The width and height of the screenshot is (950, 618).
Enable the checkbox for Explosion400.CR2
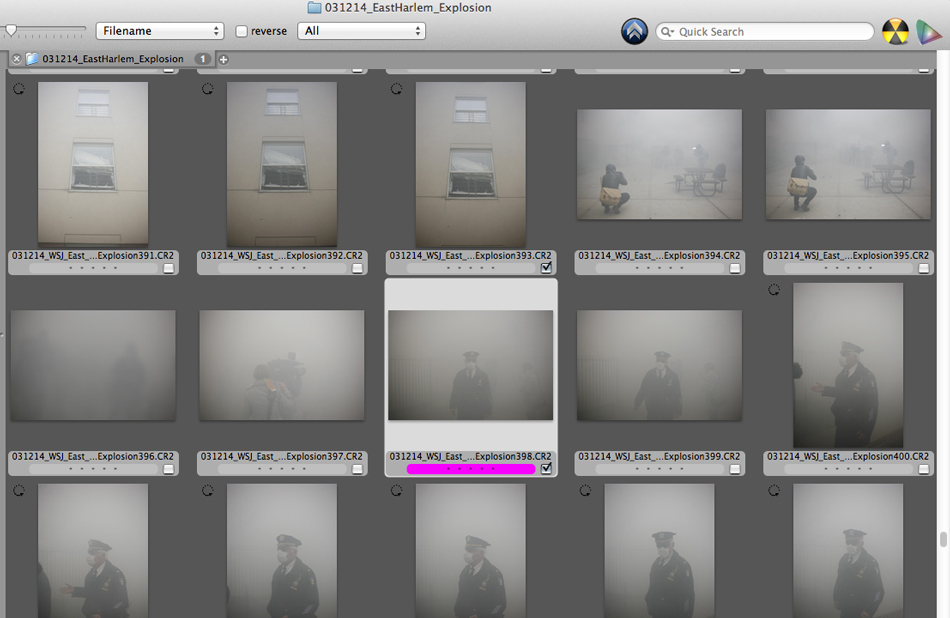923,469
